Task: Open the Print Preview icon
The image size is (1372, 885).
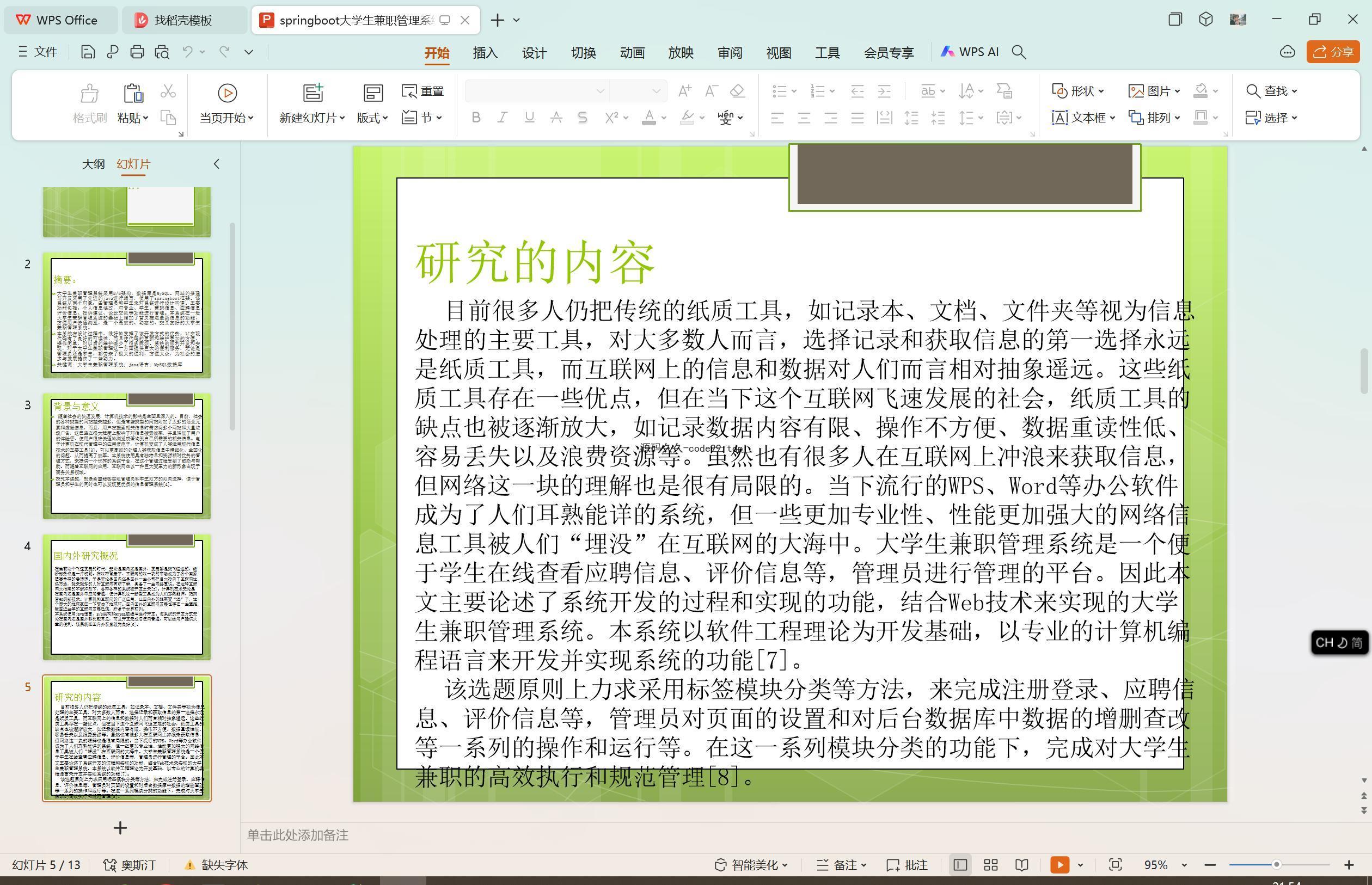Action: 162,52
